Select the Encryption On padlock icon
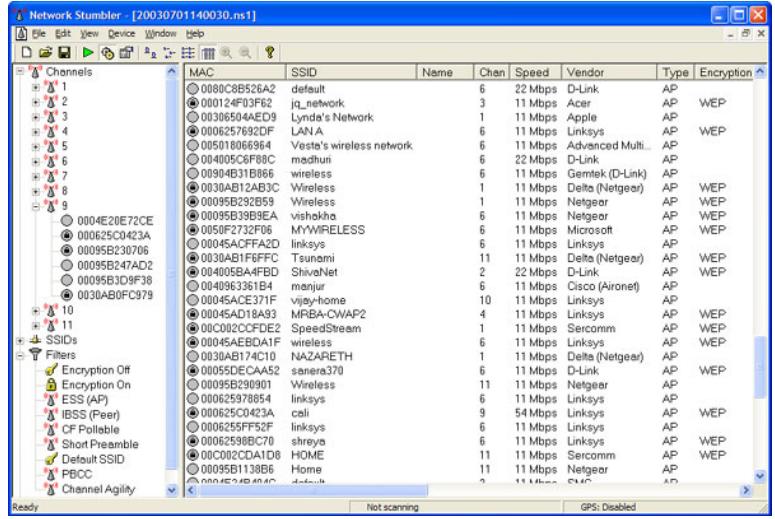This screenshot has height=519, width=775. coord(51,385)
